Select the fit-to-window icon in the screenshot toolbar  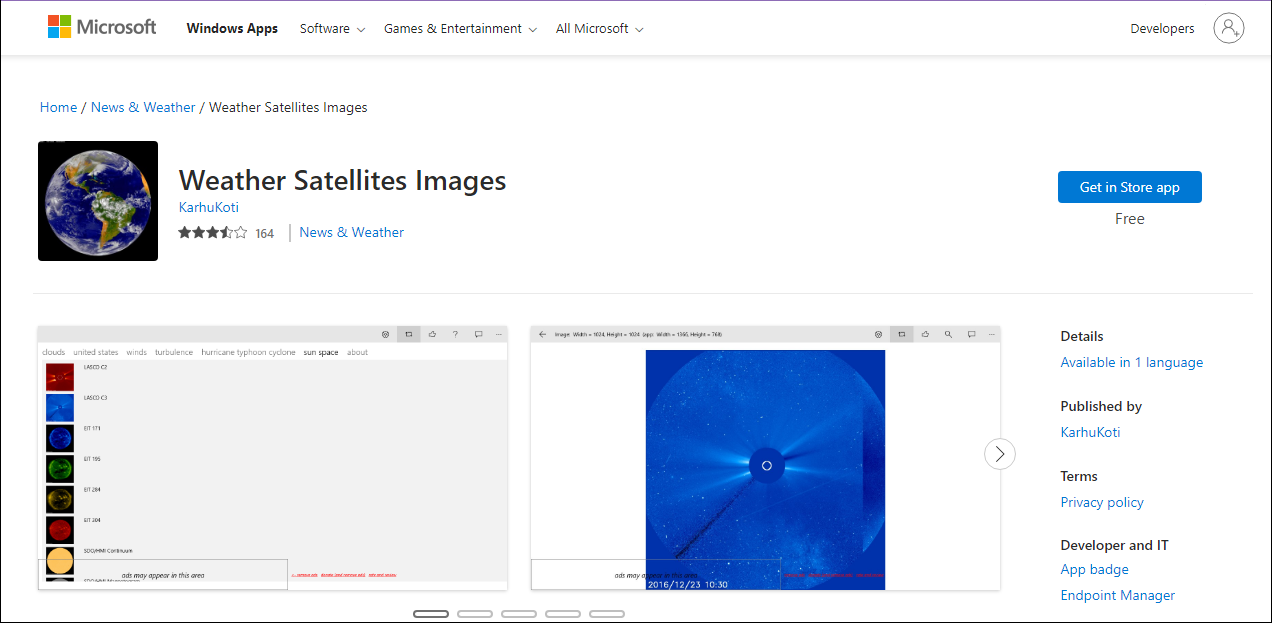pos(408,334)
